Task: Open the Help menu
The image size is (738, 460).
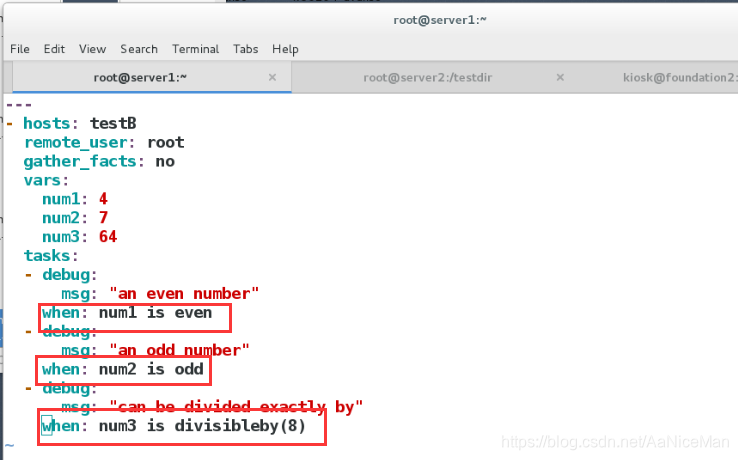Action: [285, 49]
